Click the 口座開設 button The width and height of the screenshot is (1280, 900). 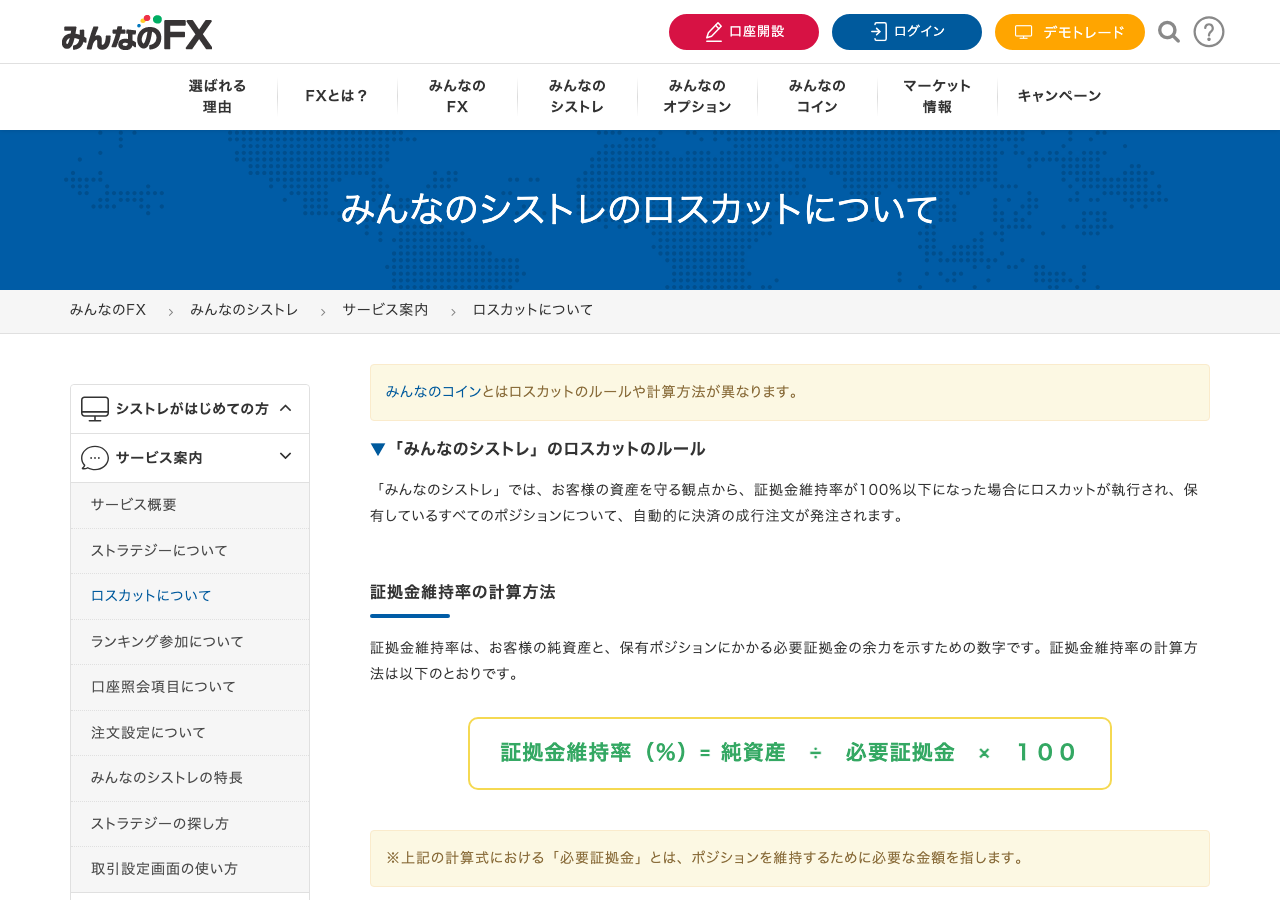coord(744,32)
